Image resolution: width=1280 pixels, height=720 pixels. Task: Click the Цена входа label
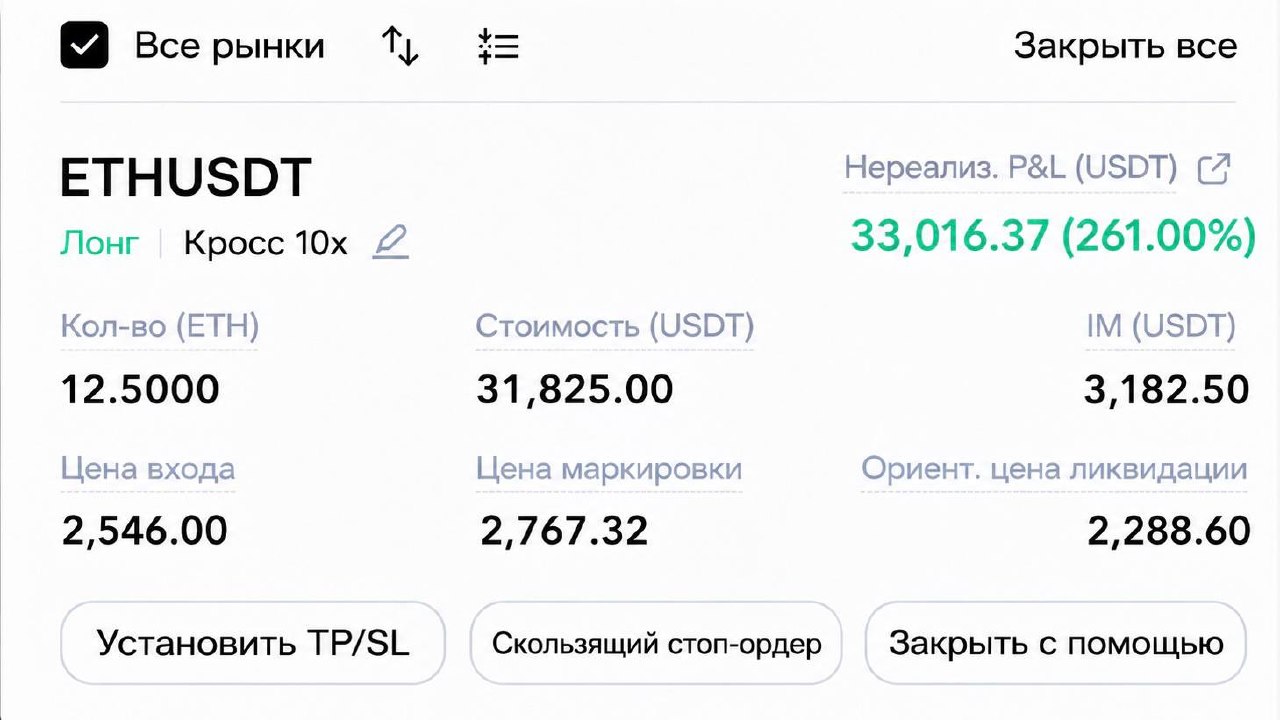[x=148, y=469]
